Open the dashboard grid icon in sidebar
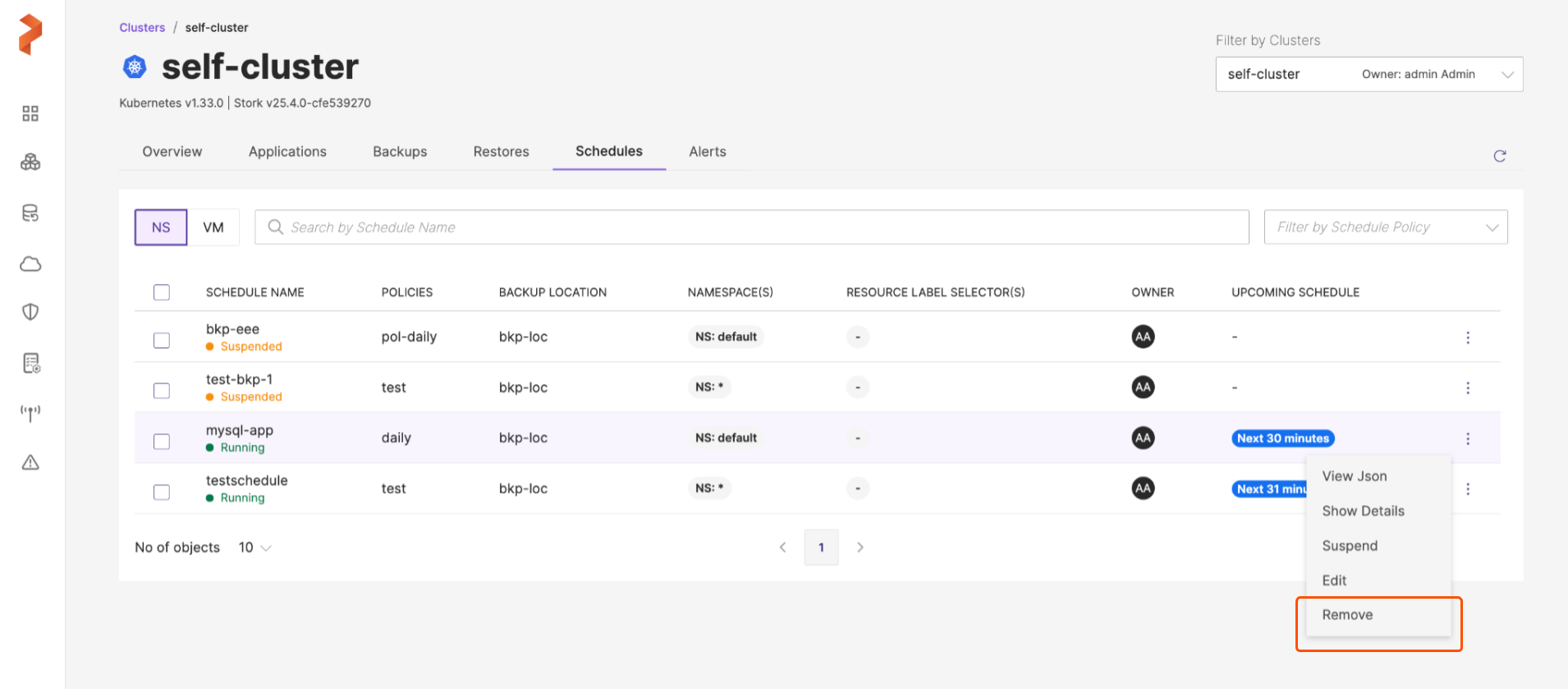This screenshot has width=1568, height=689. coord(30,113)
